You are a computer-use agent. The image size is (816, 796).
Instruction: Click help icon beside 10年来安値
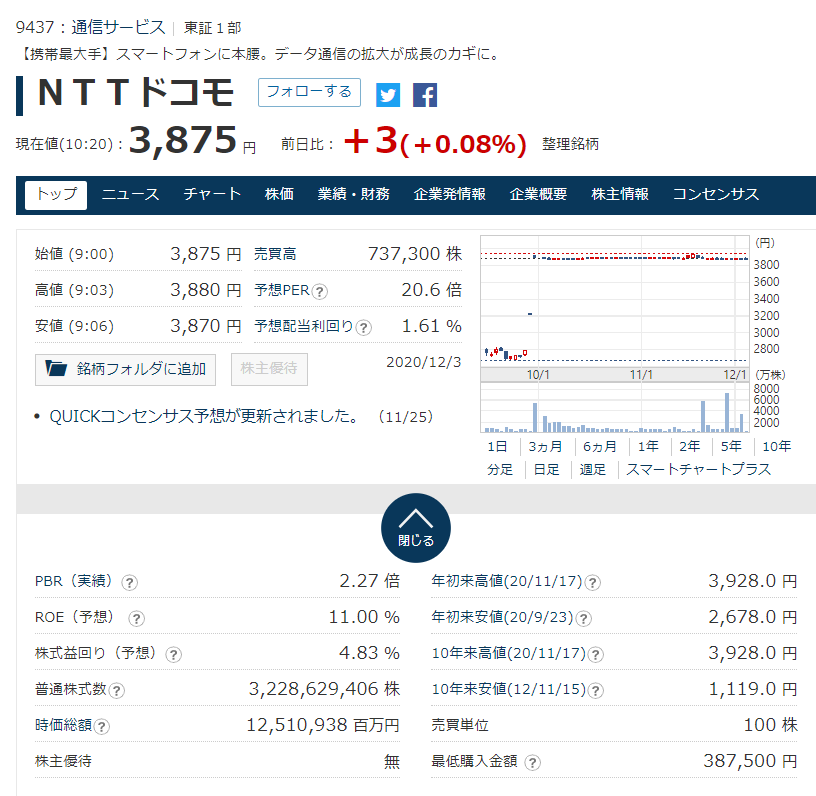[x=595, y=690]
